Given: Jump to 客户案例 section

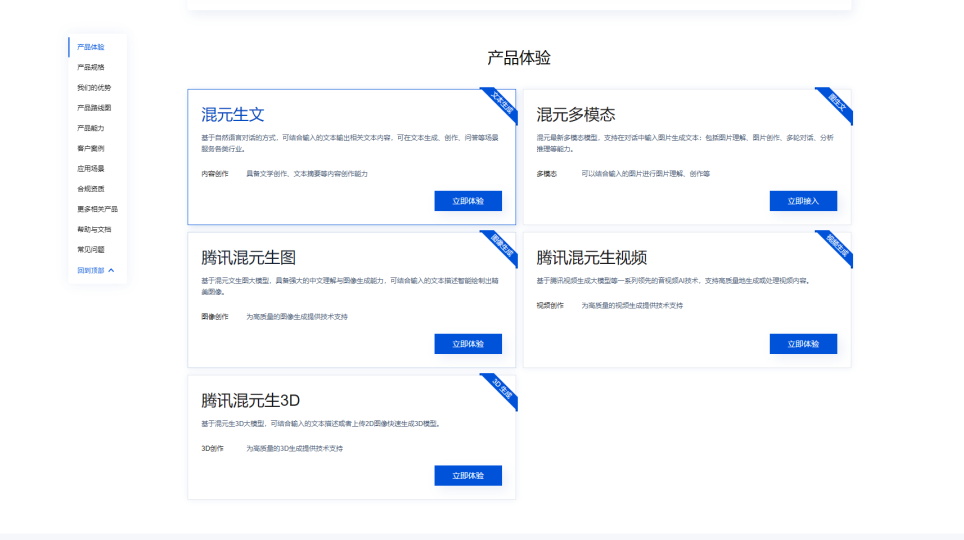Looking at the screenshot, I should [90, 148].
